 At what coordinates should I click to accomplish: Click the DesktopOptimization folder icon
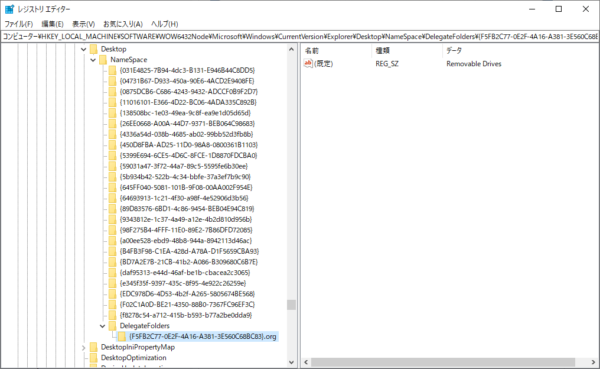(x=94, y=358)
